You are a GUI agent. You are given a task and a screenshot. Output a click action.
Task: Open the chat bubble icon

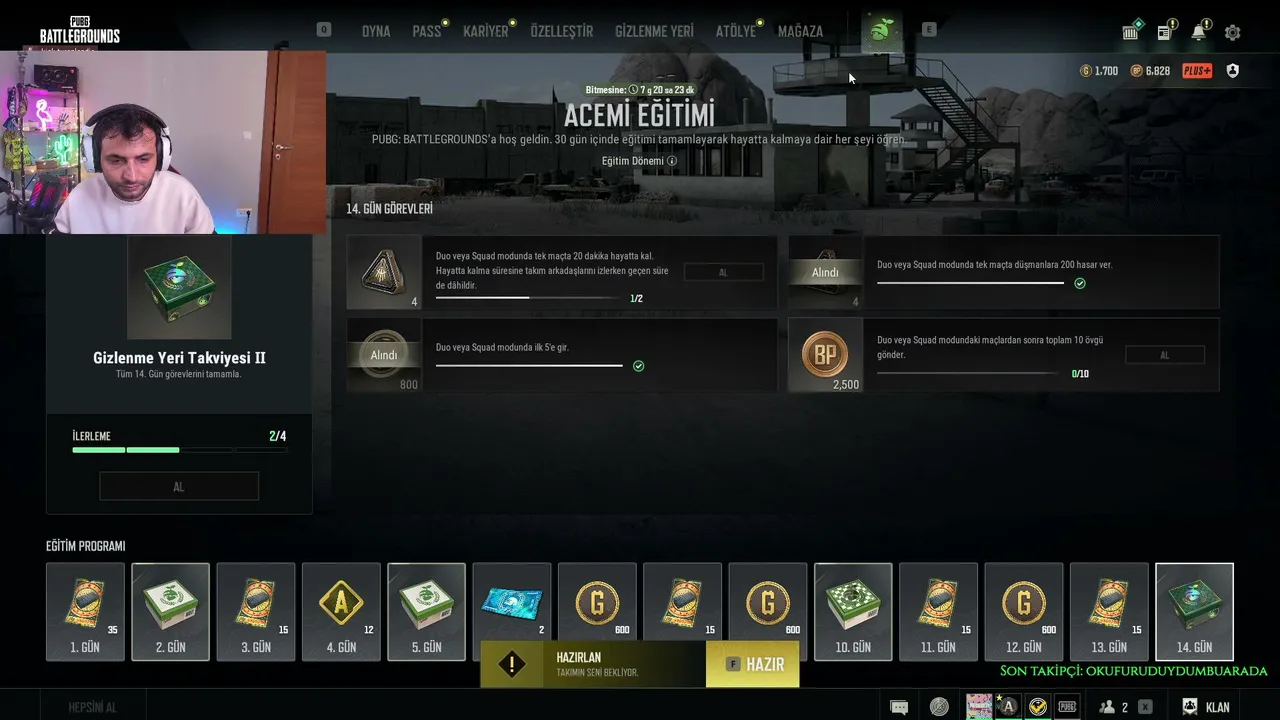pos(899,707)
